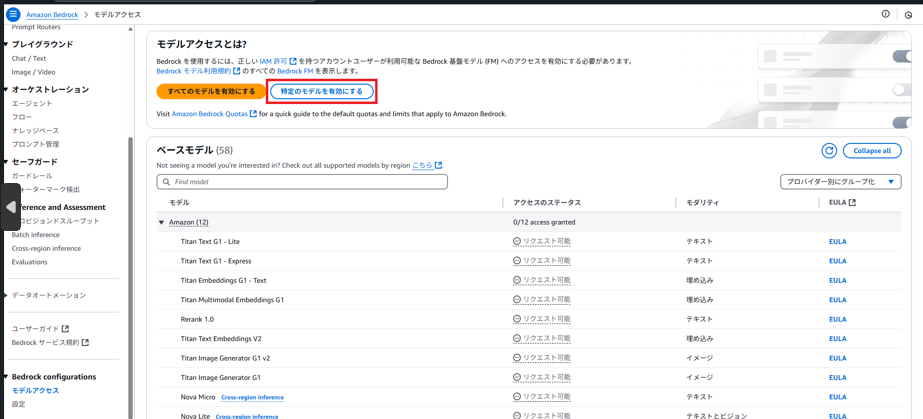Go to エージェント in sidebar

(x=32, y=104)
